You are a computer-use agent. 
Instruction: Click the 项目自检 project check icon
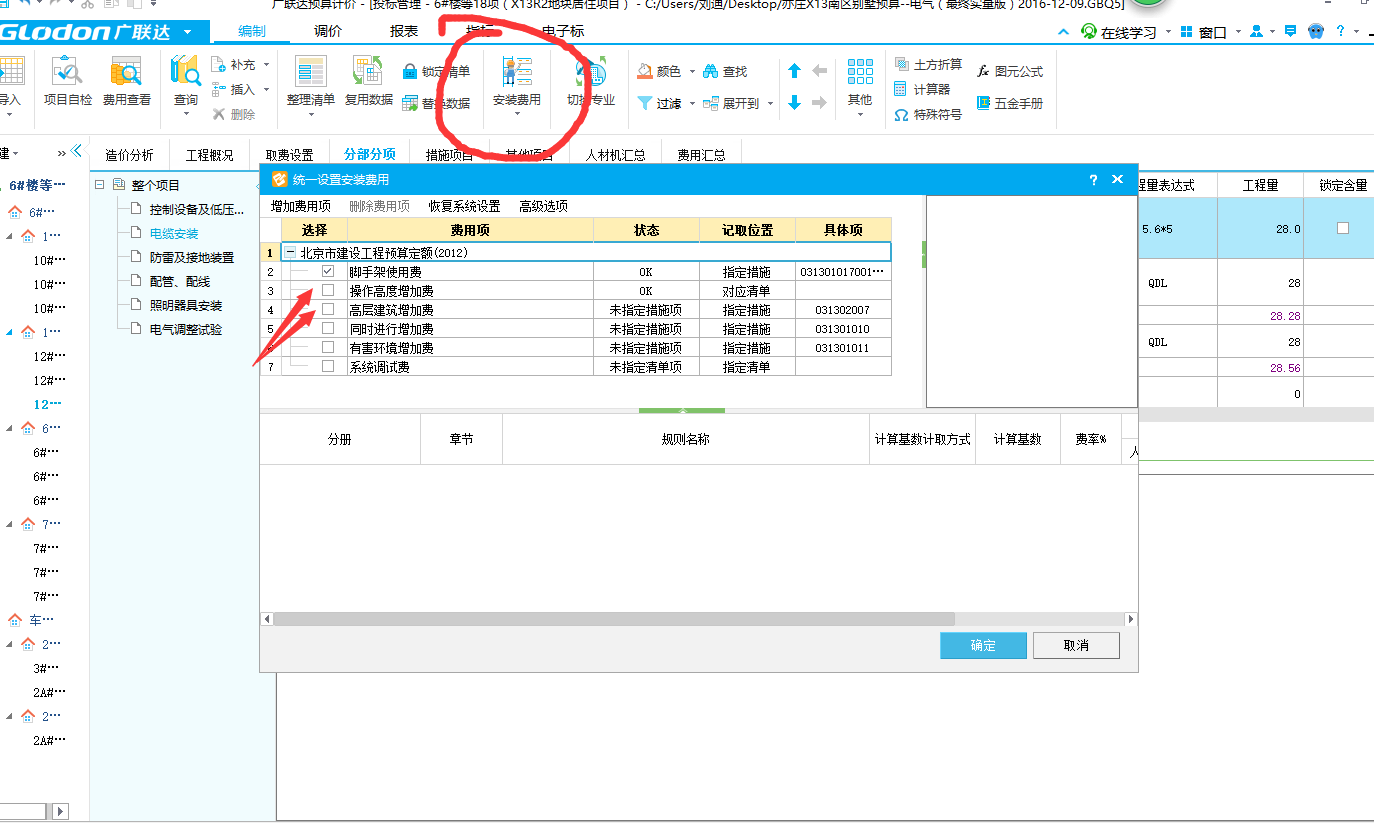68,72
